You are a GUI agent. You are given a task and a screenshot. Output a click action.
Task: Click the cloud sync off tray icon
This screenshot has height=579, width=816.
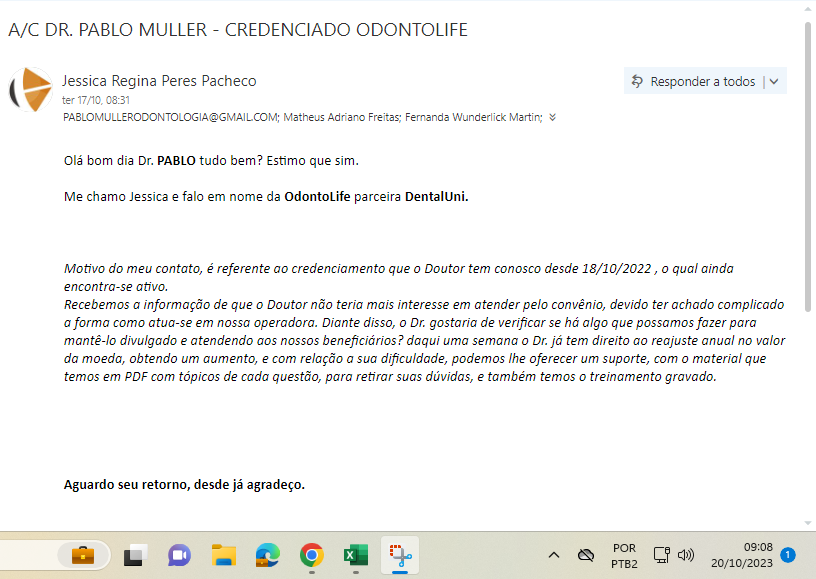586,555
